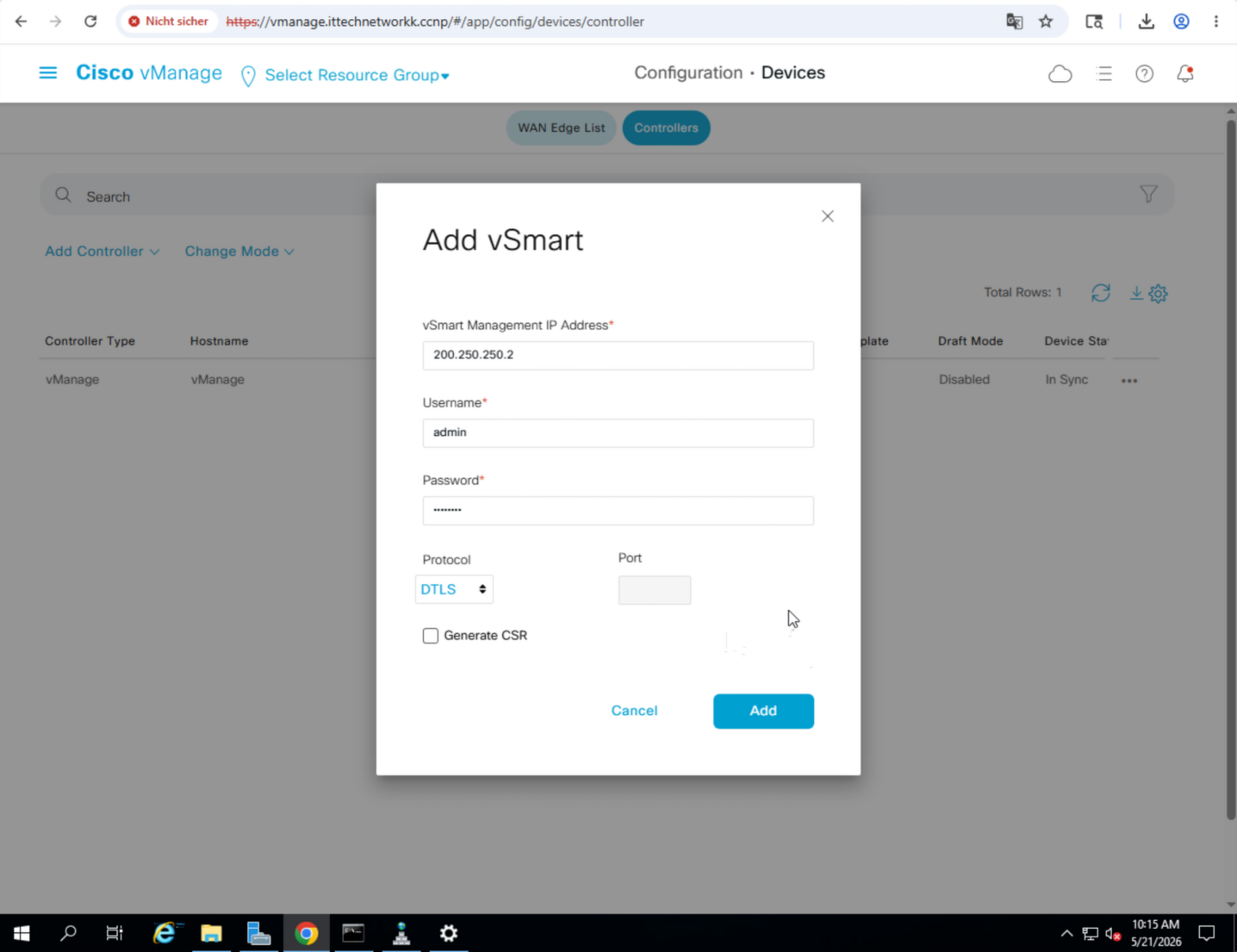1237x952 pixels.
Task: Click the Controller Type column header
Action: point(90,341)
